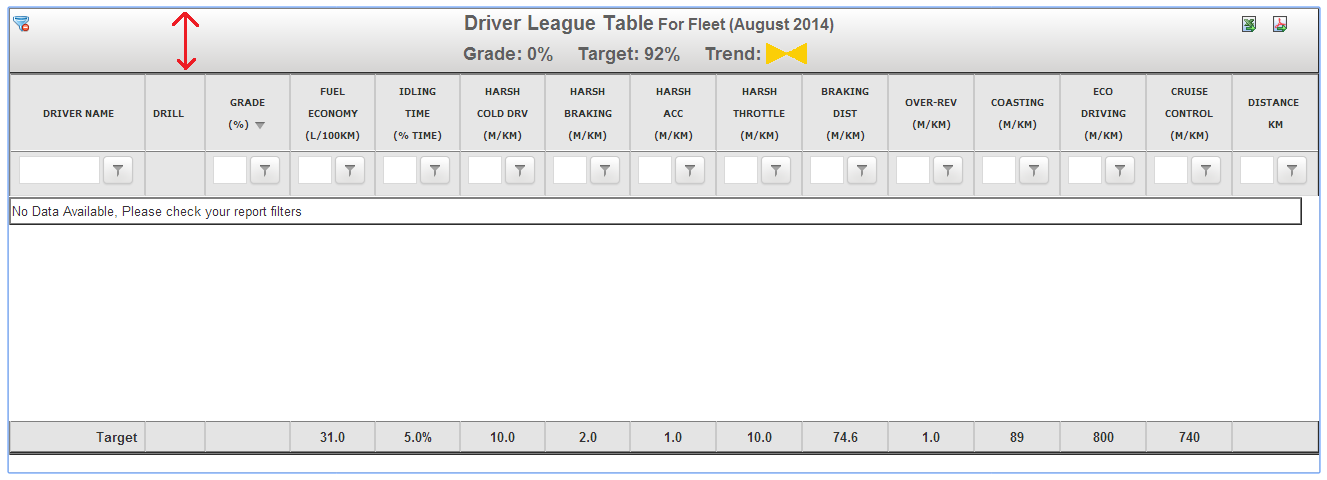Sort by the Driver Name column header
Viewport: 1327px width, 480px height.
tap(78, 114)
